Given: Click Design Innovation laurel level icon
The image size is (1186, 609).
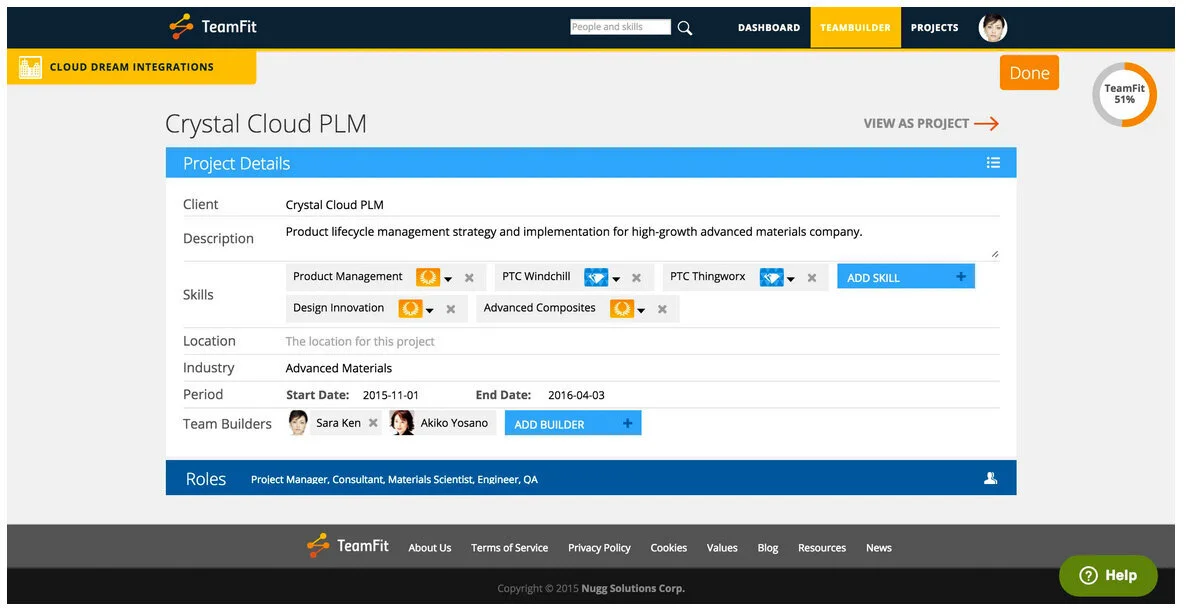Looking at the screenshot, I should 410,308.
